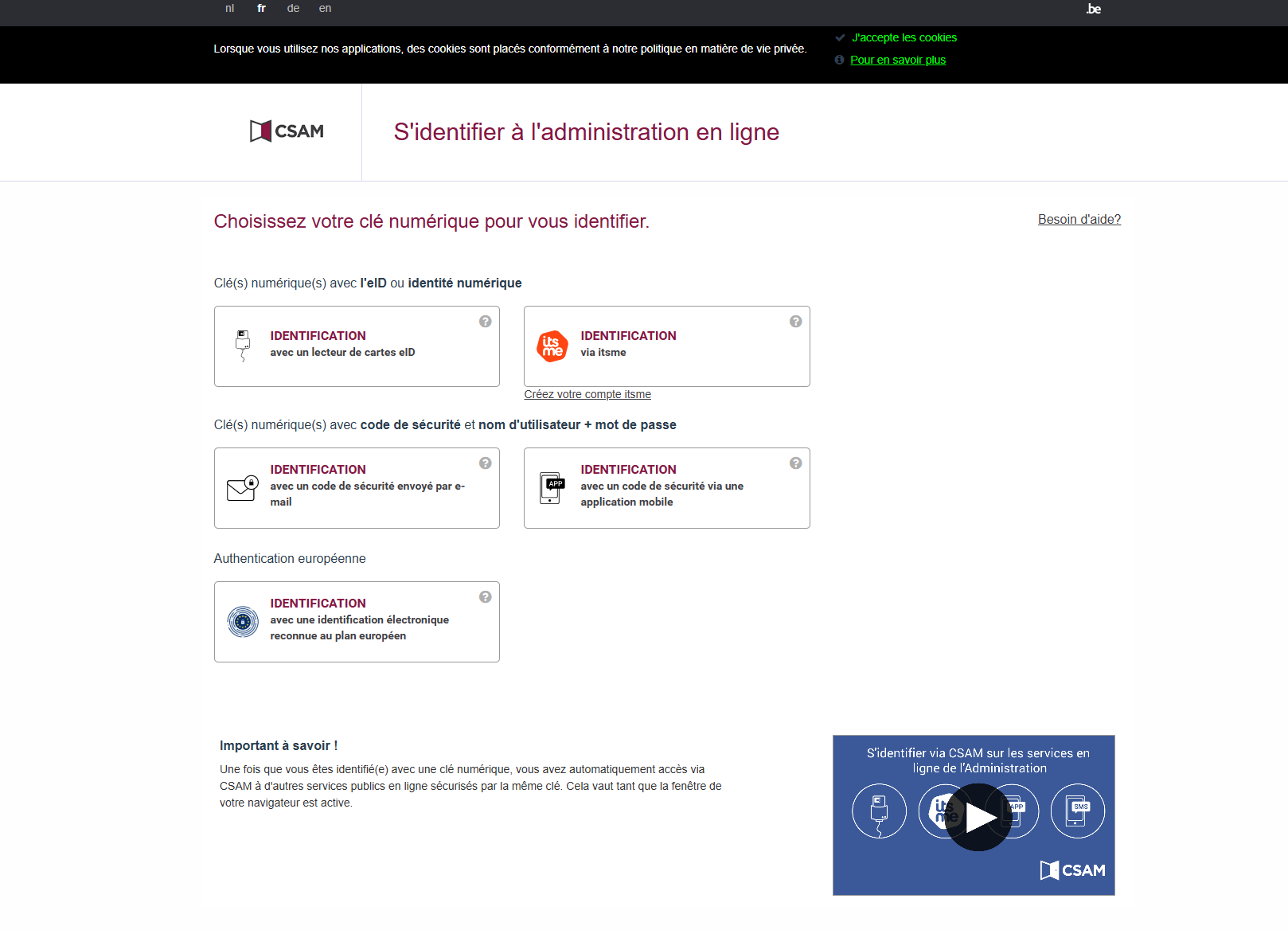
Task: Click the mobile APP phone icon
Action: [552, 487]
